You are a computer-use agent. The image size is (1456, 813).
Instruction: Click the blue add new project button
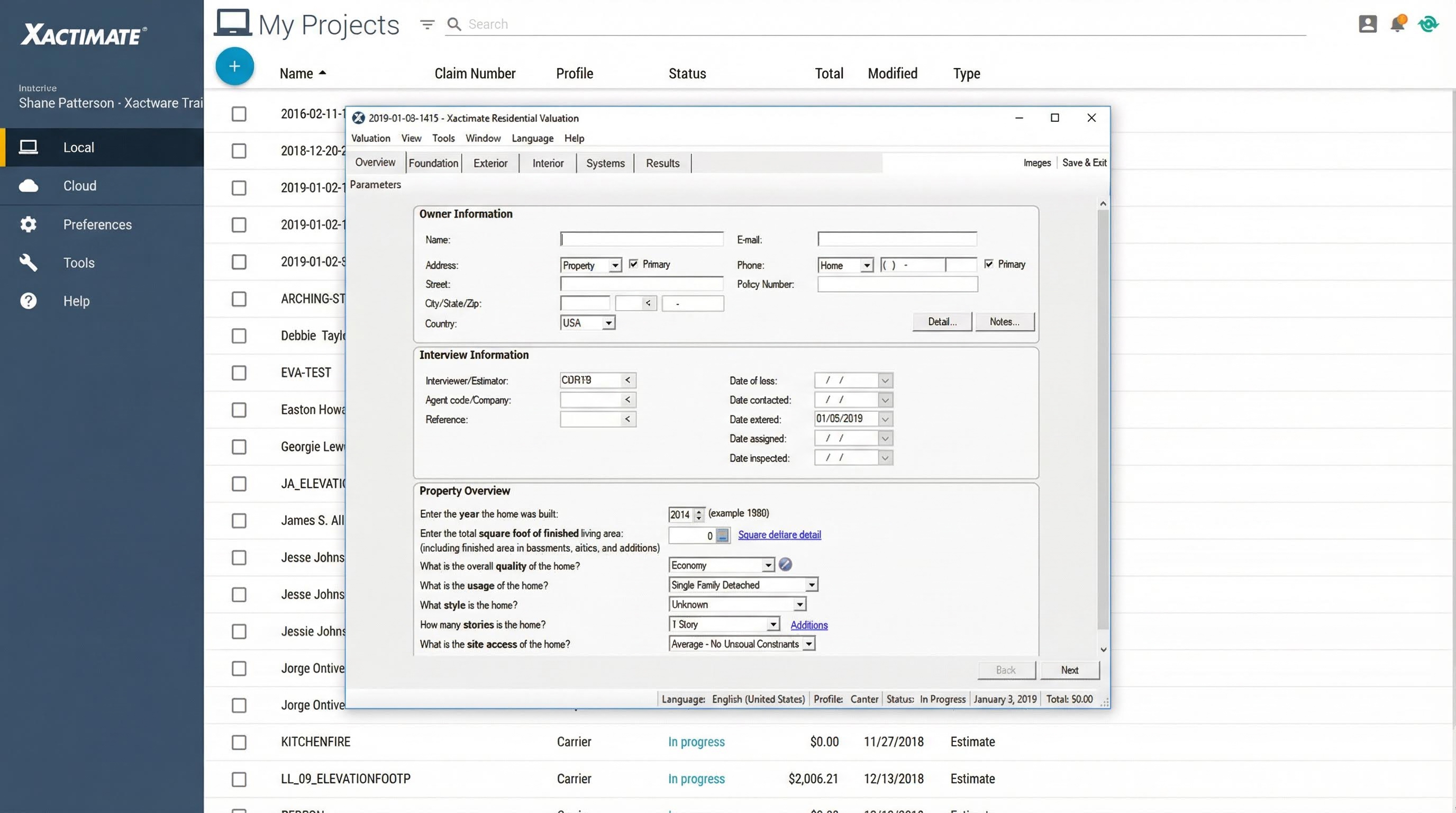coord(234,66)
